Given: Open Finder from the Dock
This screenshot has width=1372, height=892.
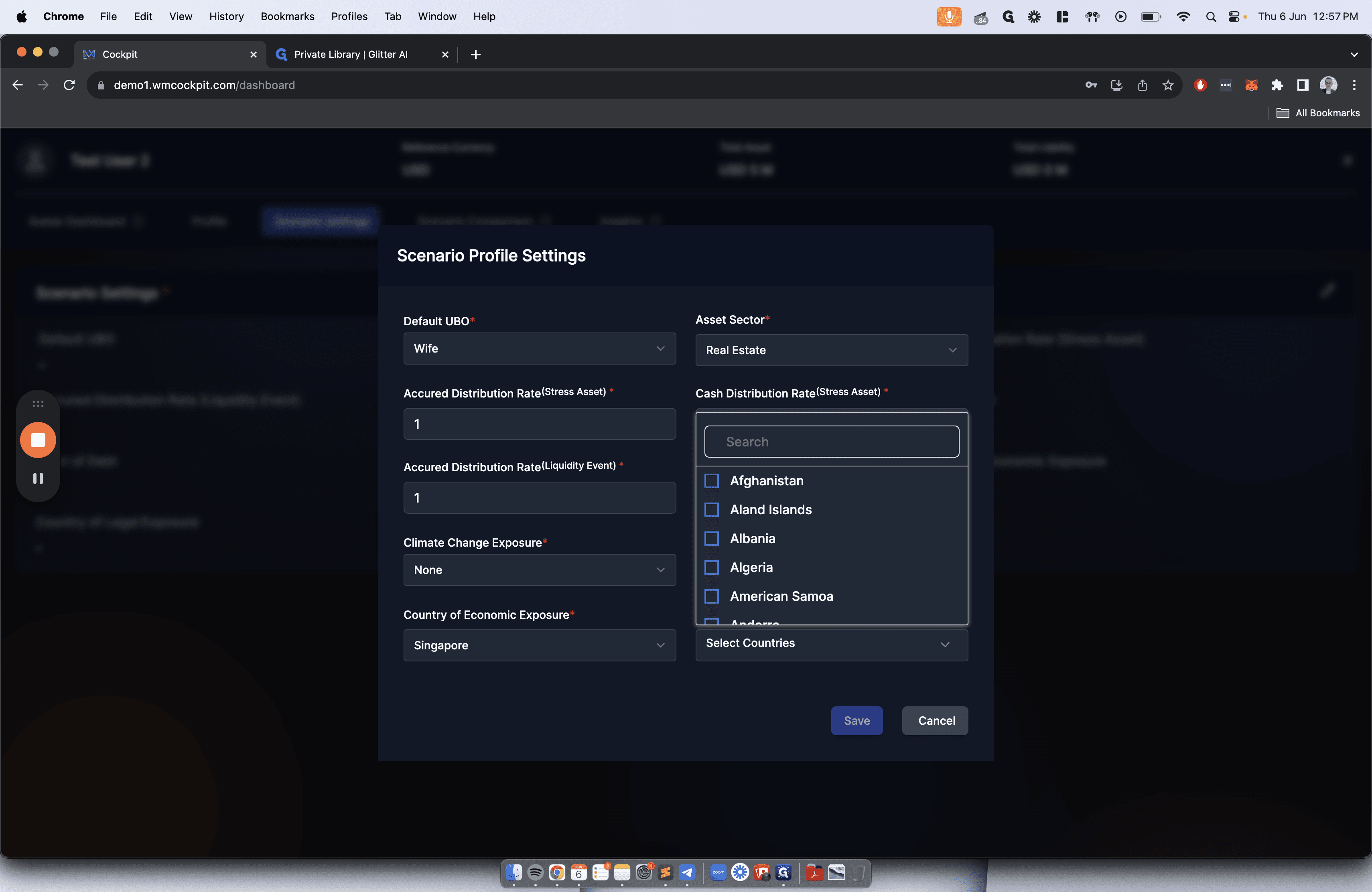Looking at the screenshot, I should pos(513,872).
